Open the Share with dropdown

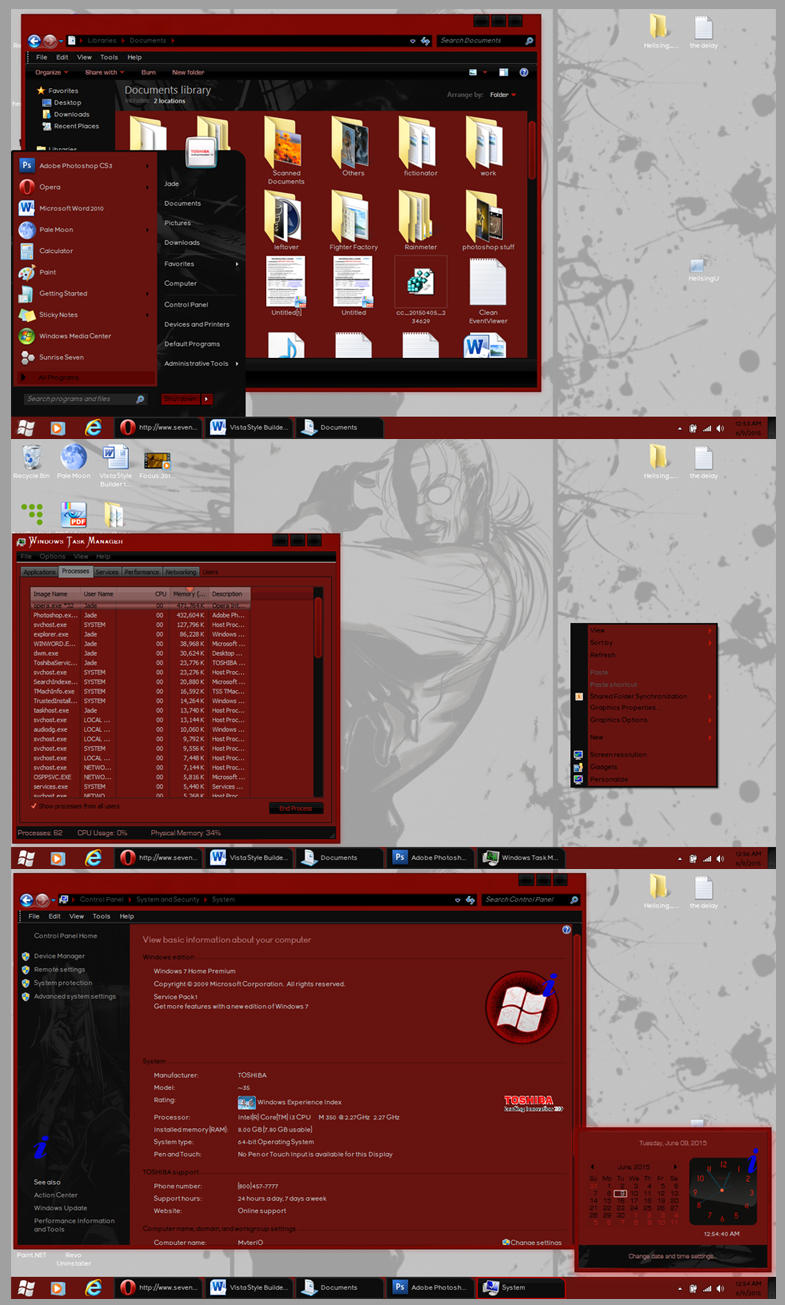104,72
